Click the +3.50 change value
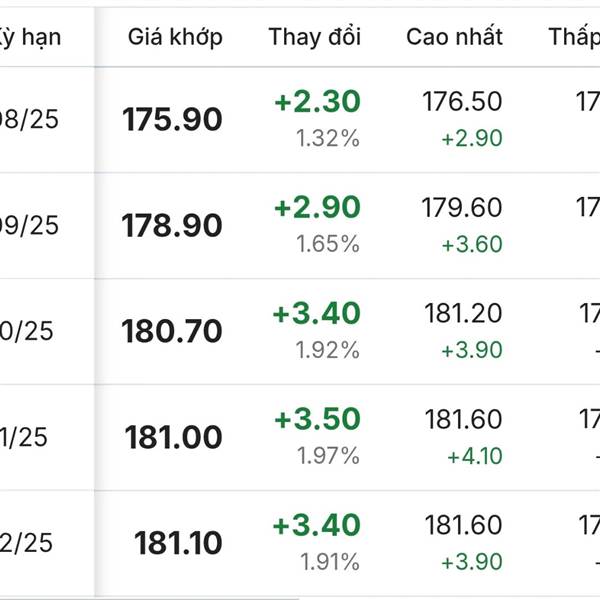 318,419
